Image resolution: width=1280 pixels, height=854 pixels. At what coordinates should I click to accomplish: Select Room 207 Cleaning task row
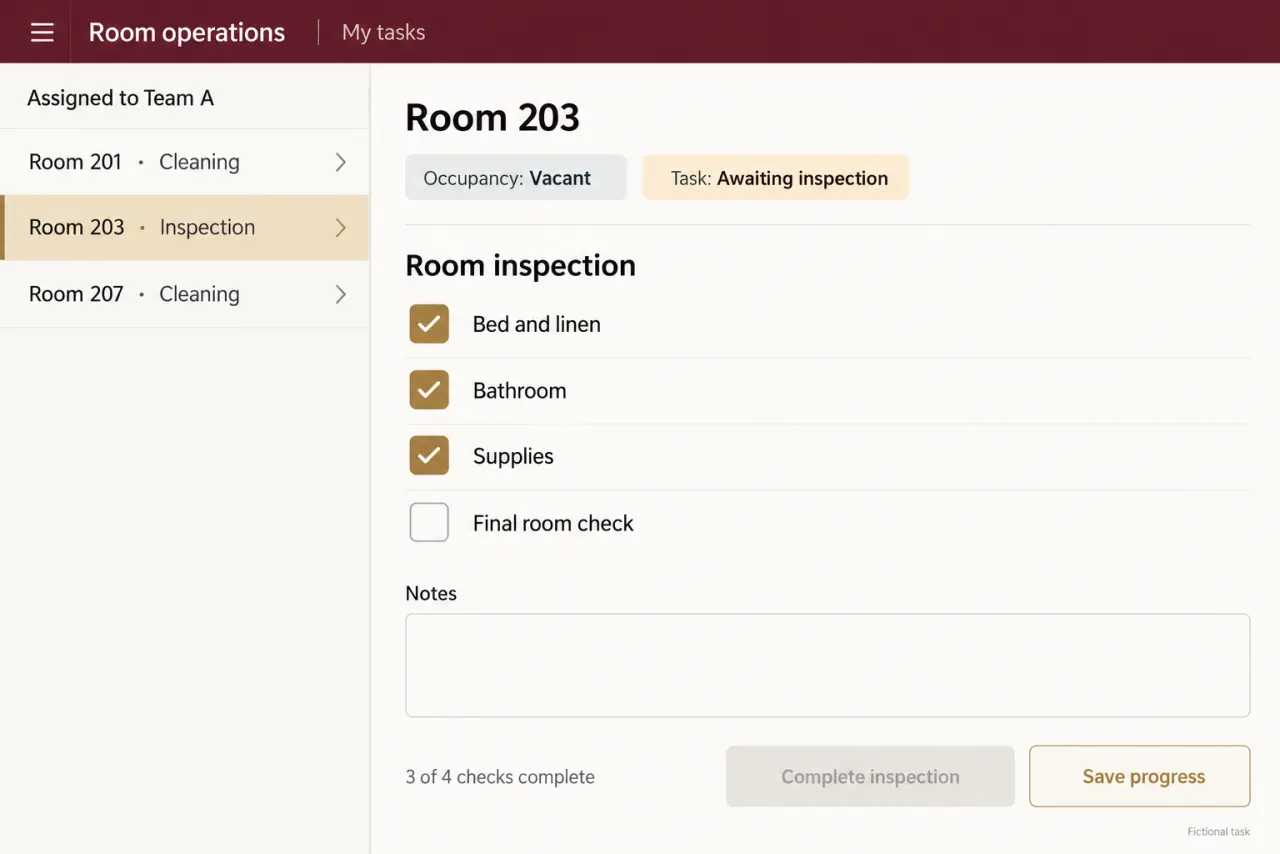click(x=185, y=294)
